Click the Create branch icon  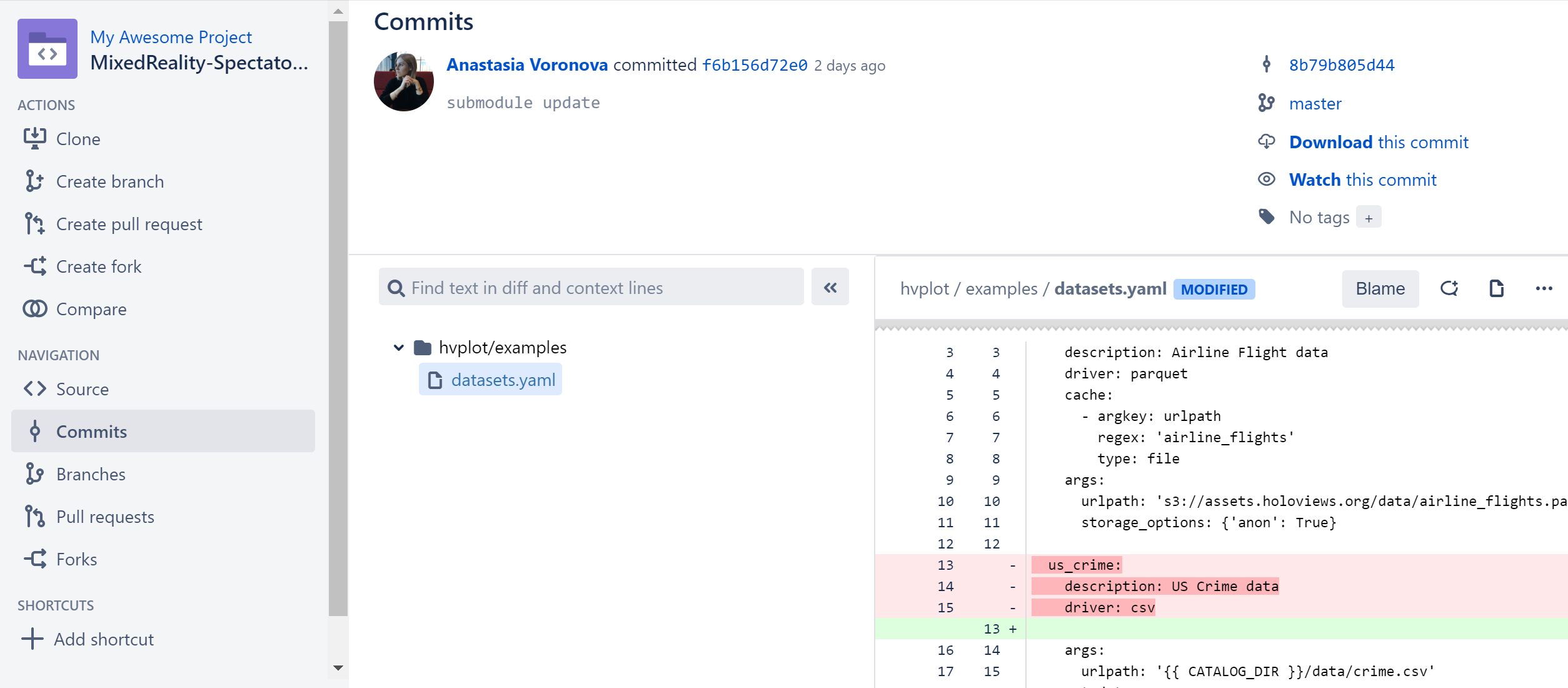[34, 181]
